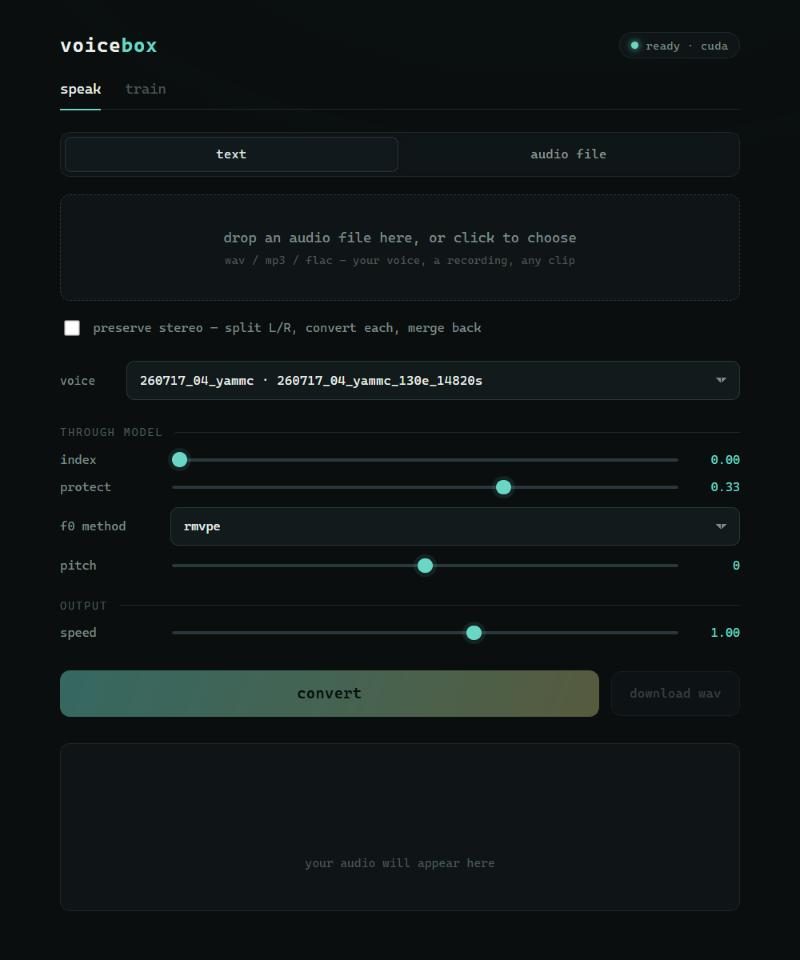
Task: Click the protect value 0.33
Action: click(725, 487)
